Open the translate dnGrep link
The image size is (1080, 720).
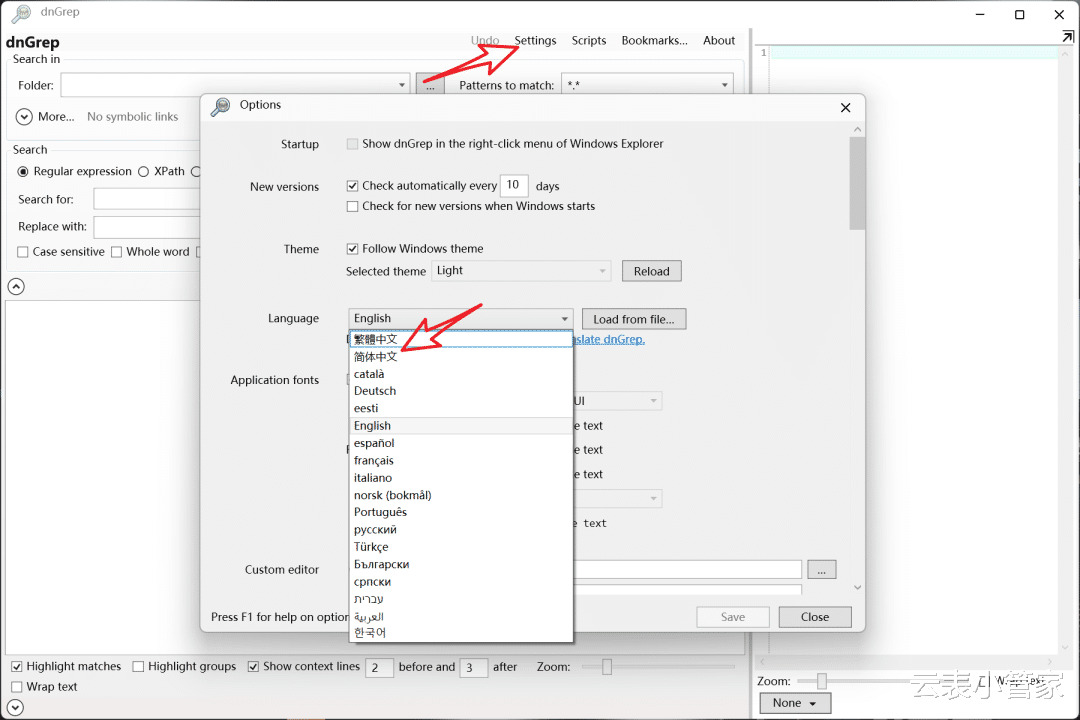click(x=609, y=339)
